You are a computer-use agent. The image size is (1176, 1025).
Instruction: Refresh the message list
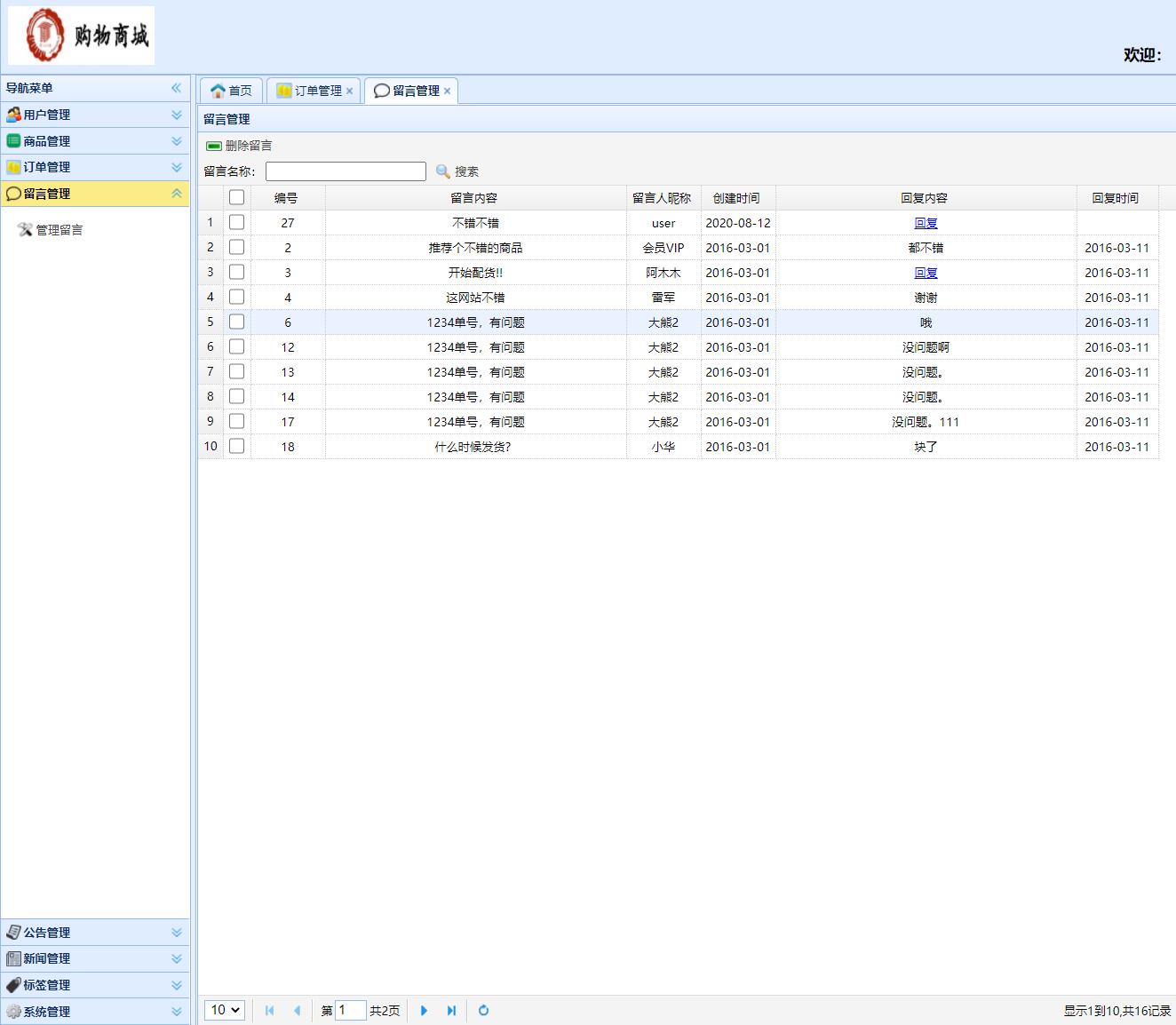point(483,1010)
